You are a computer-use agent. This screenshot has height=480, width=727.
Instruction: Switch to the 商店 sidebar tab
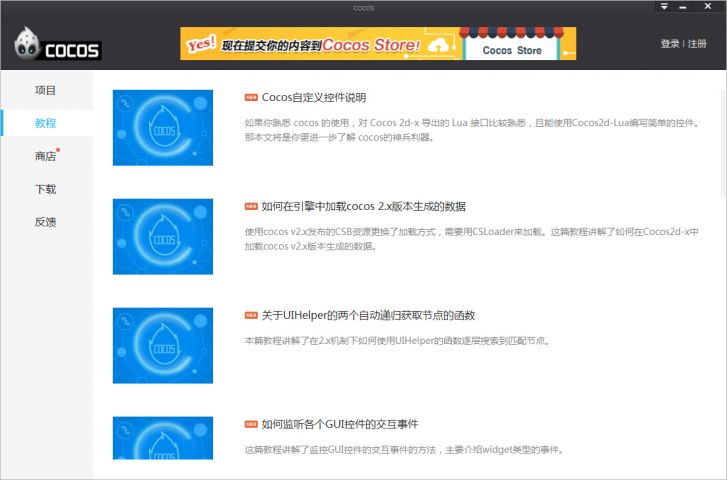pyautogui.click(x=46, y=156)
